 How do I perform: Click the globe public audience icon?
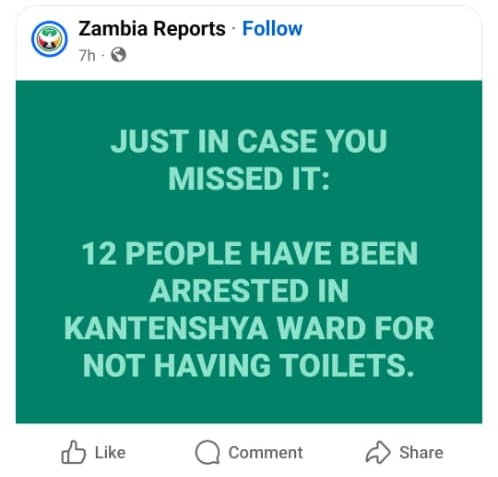tap(118, 55)
